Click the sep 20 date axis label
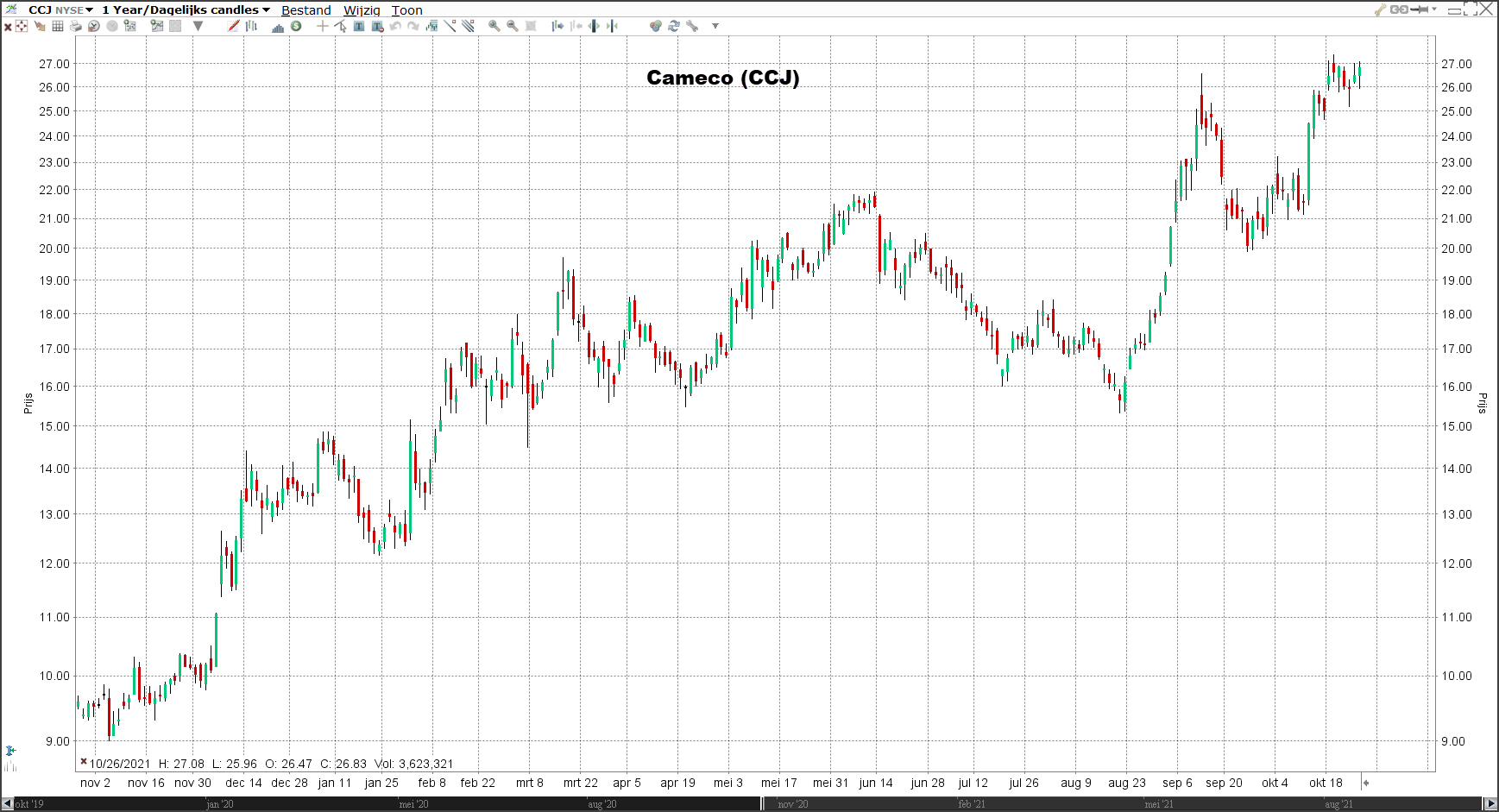1499x812 pixels. click(x=1224, y=783)
